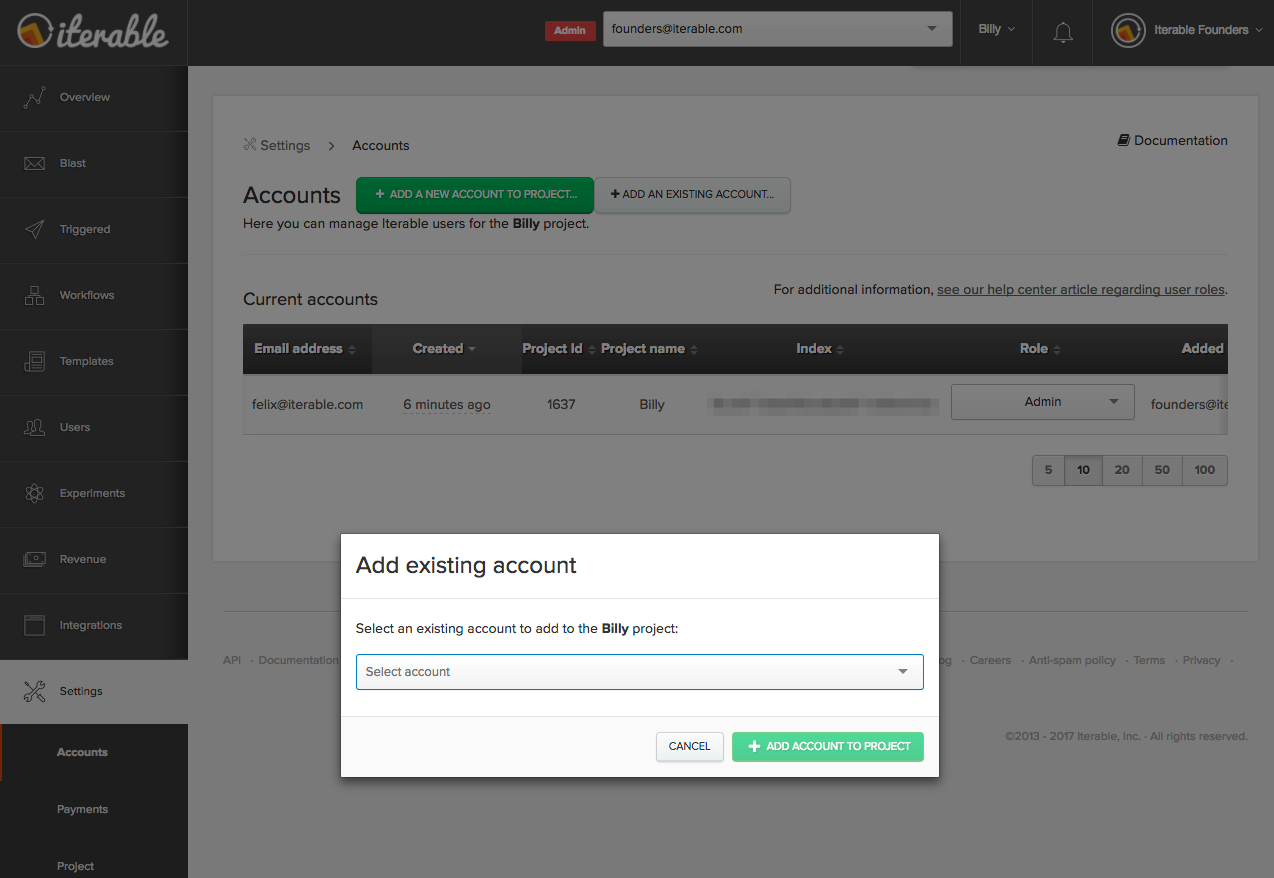Image resolution: width=1274 pixels, height=878 pixels.
Task: Click the Users people icon
Action: pyautogui.click(x=35, y=427)
